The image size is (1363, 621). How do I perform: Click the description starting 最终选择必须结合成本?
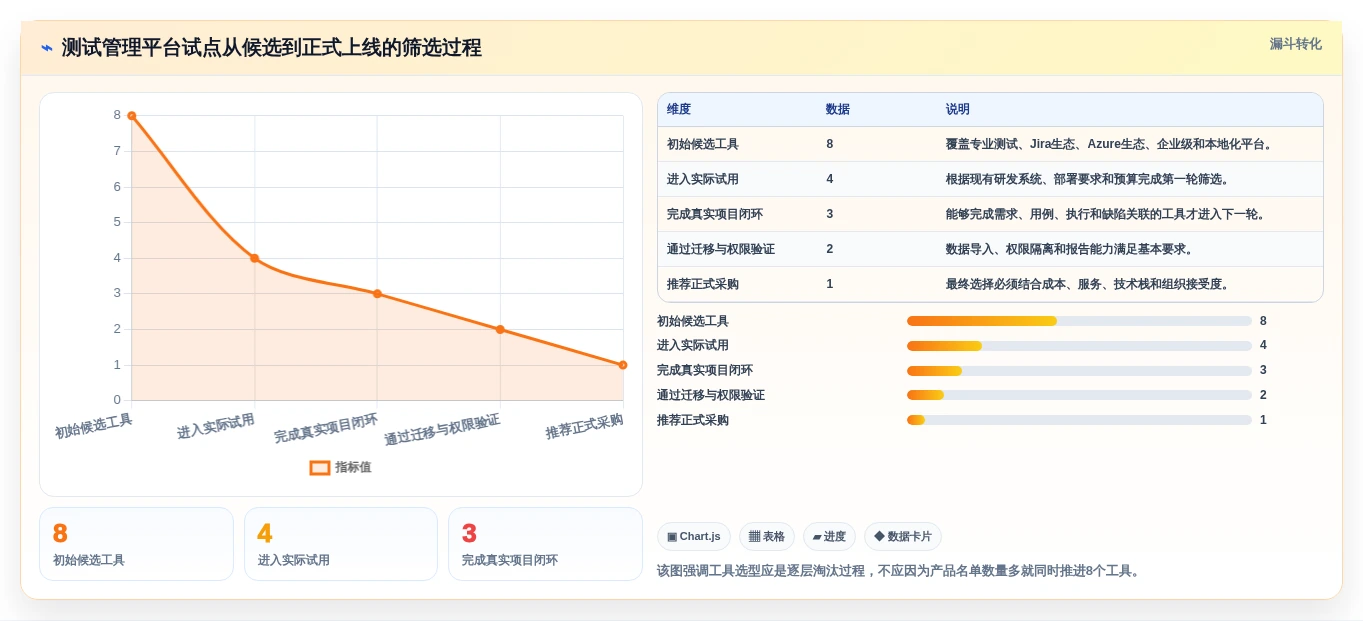pyautogui.click(x=1087, y=284)
